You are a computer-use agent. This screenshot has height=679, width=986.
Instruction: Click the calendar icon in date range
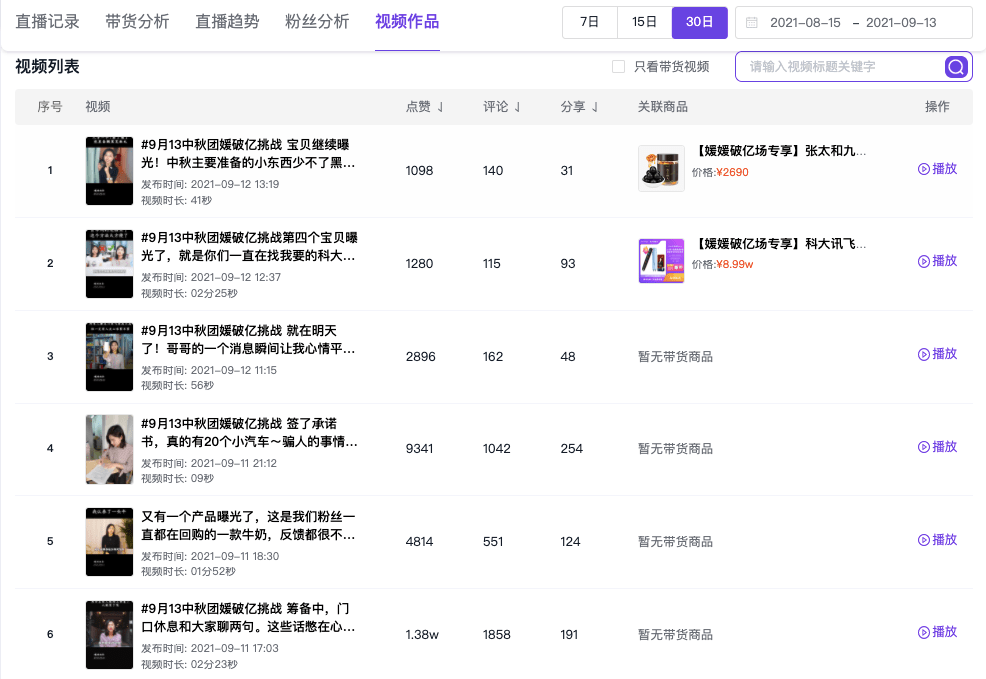(751, 23)
